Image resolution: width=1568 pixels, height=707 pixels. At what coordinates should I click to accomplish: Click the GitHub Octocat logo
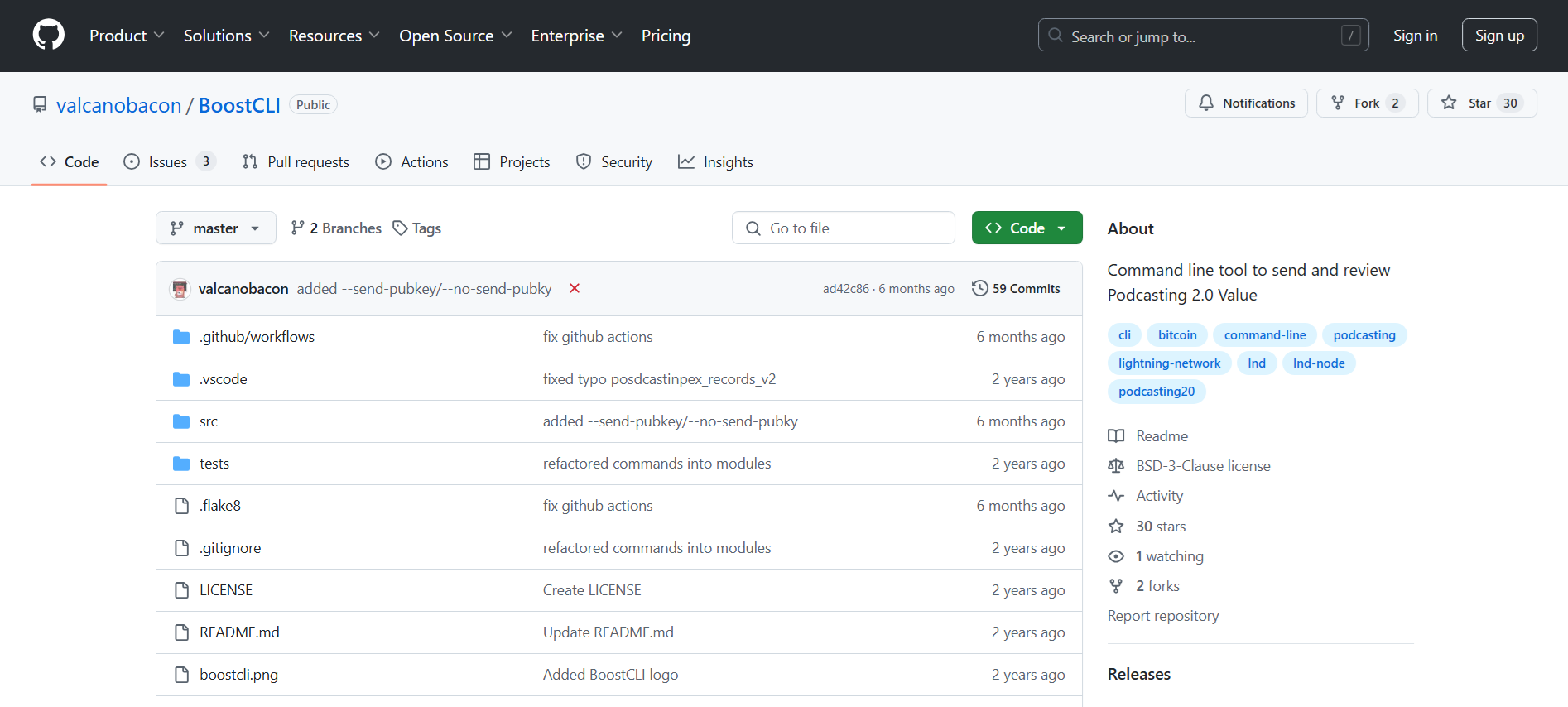tap(48, 36)
